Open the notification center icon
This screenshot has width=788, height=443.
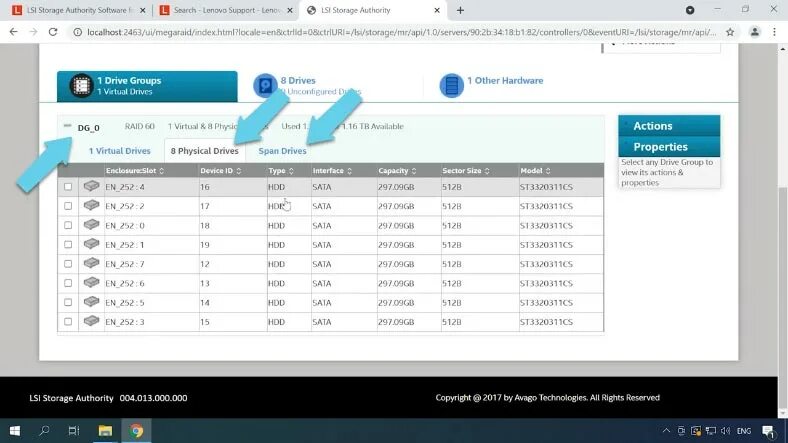coord(768,431)
